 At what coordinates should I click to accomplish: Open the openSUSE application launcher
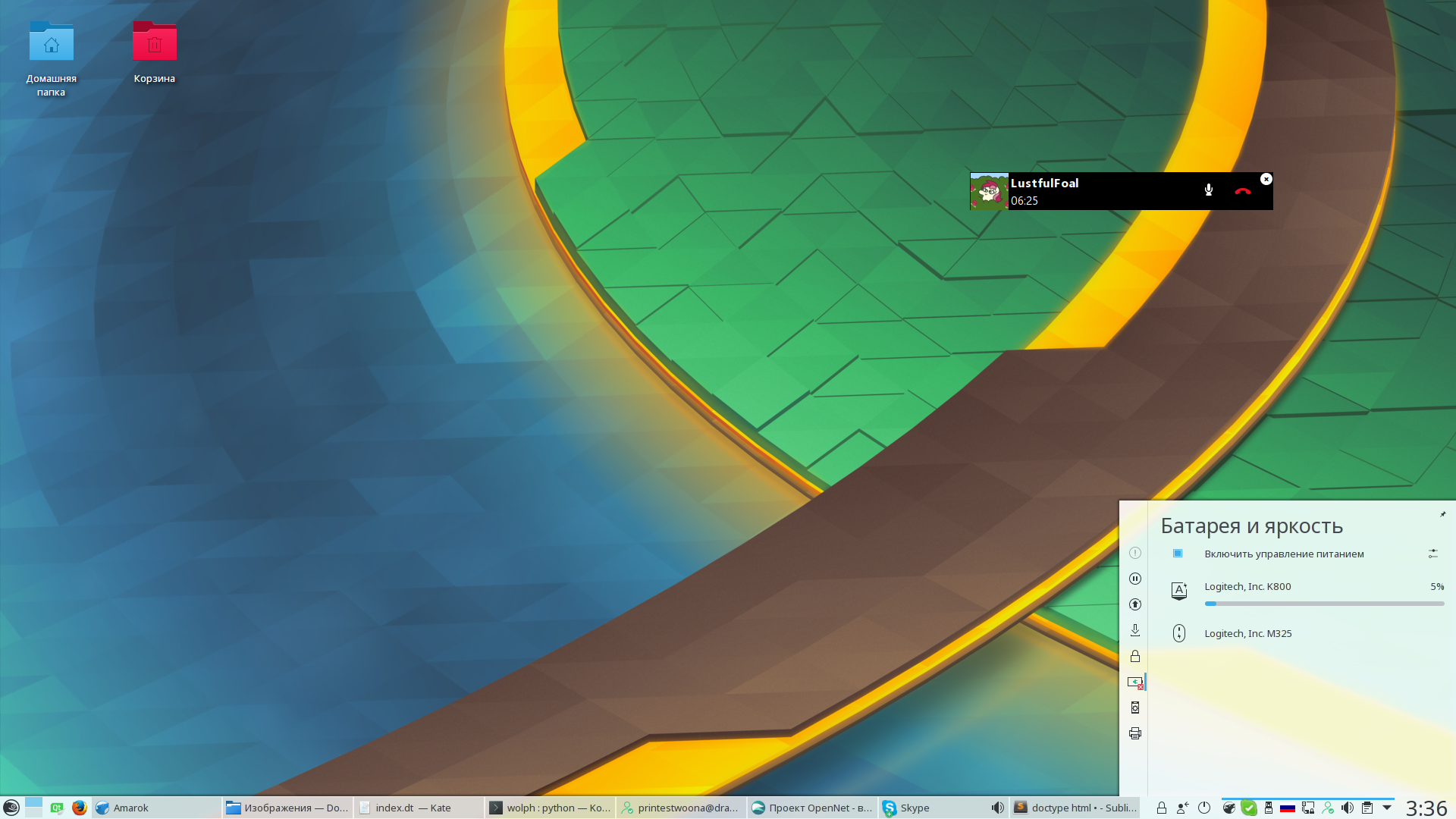[11, 808]
